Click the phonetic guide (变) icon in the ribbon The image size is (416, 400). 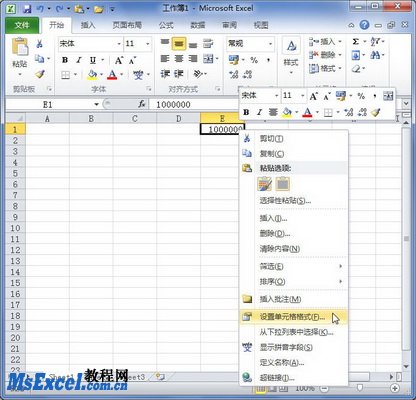click(138, 75)
